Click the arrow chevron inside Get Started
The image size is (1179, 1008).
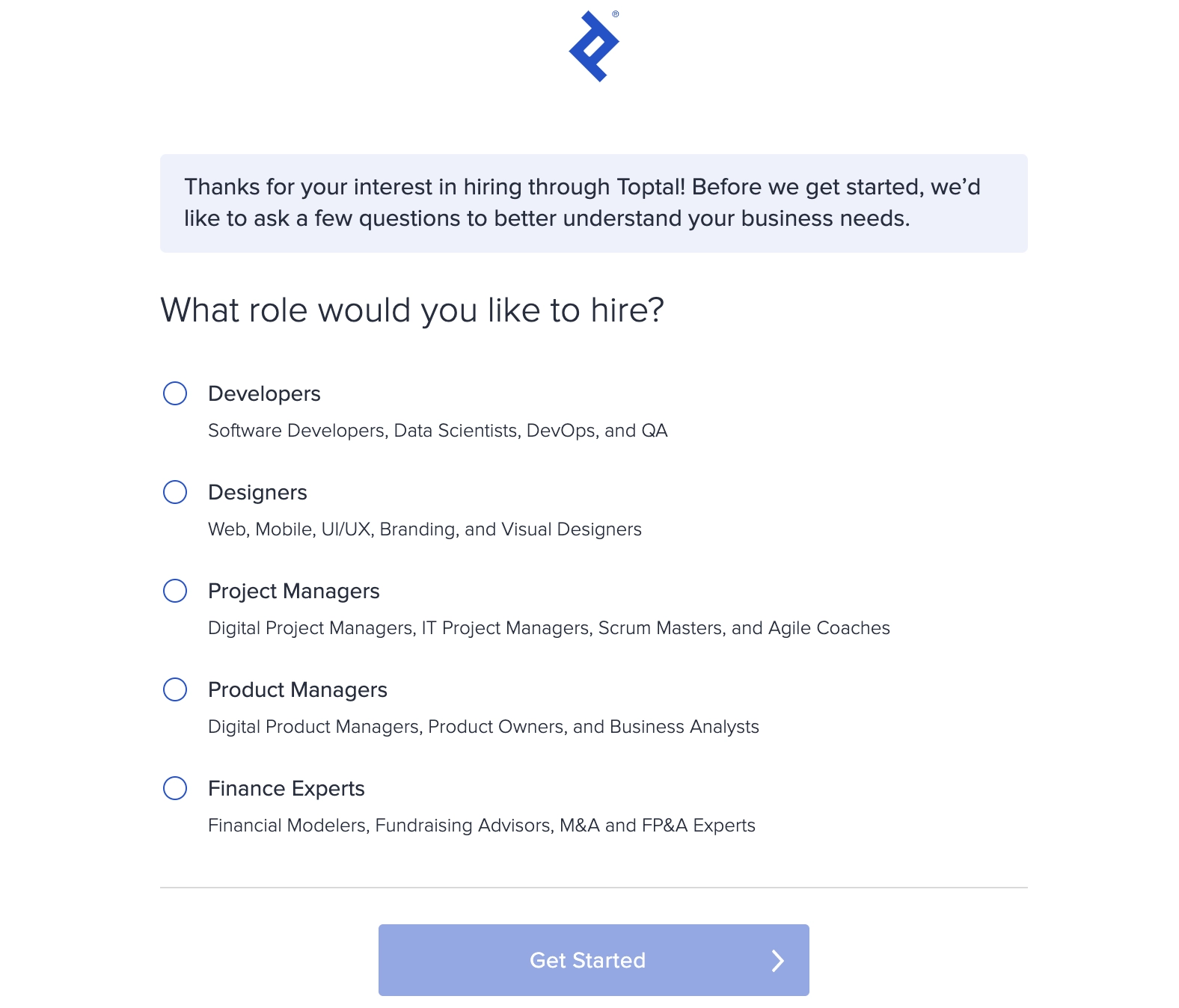click(777, 960)
